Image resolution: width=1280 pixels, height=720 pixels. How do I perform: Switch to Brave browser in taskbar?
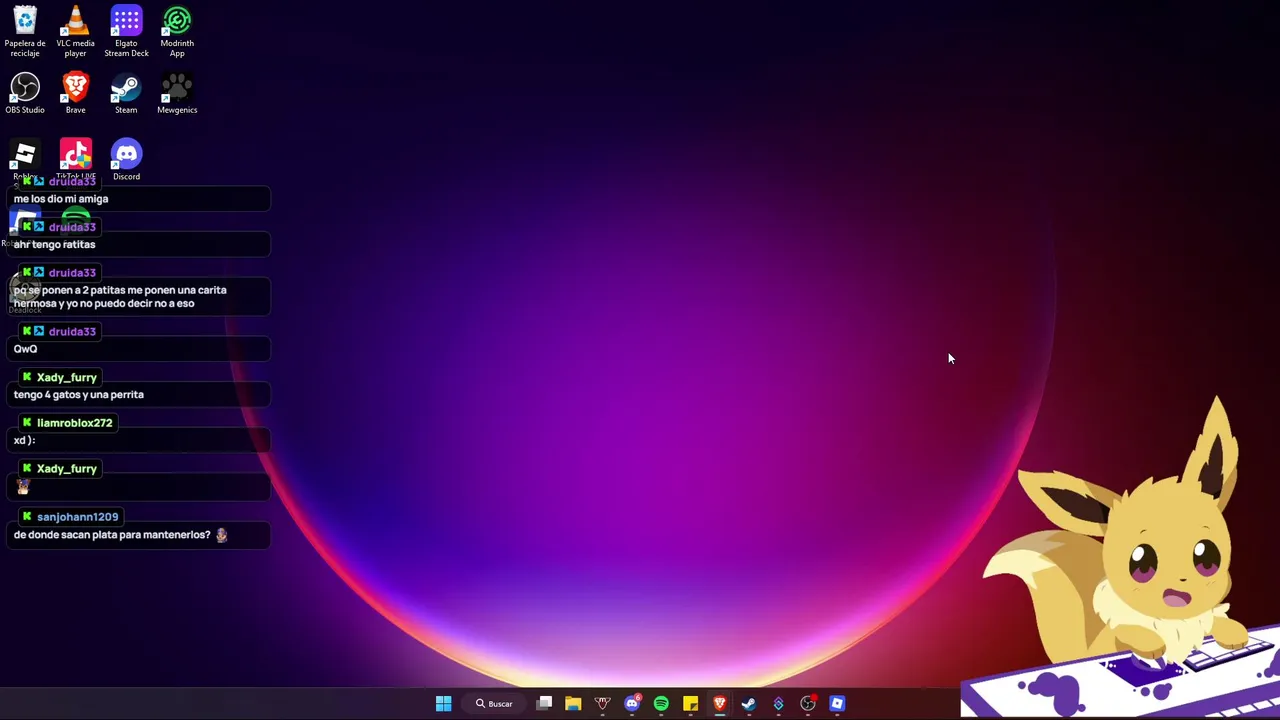tap(720, 704)
